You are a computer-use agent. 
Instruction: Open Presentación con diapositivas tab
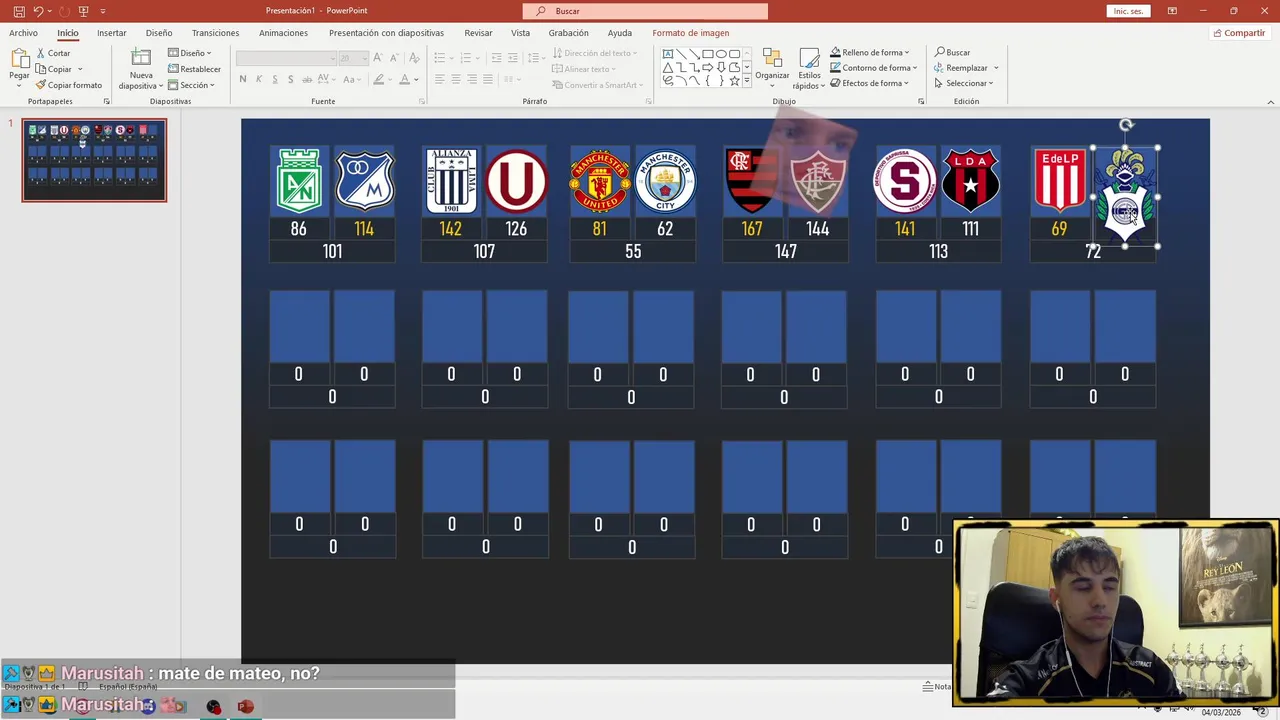[386, 33]
